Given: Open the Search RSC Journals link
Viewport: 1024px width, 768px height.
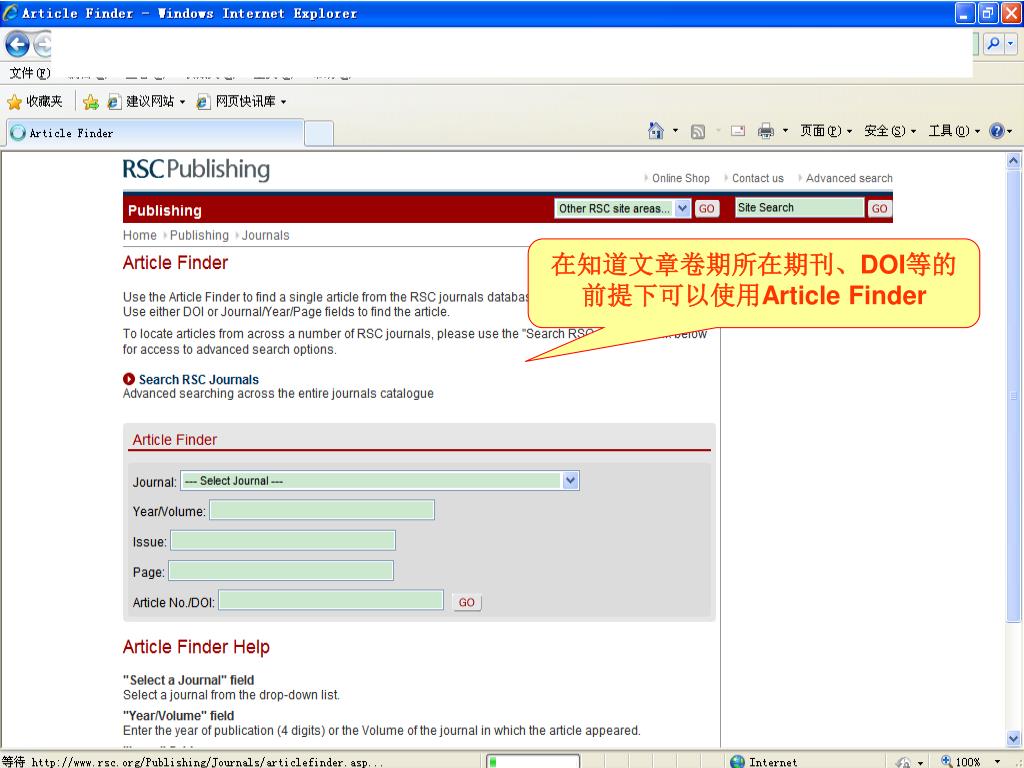Looking at the screenshot, I should pos(199,379).
